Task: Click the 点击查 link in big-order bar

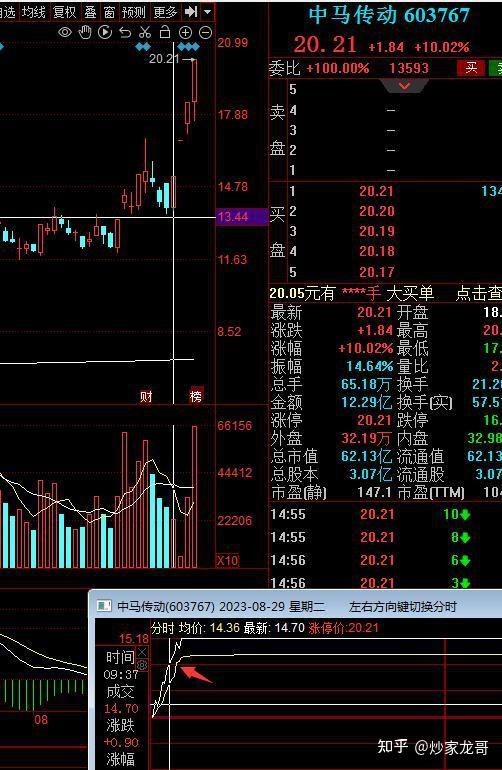Action: (478, 293)
